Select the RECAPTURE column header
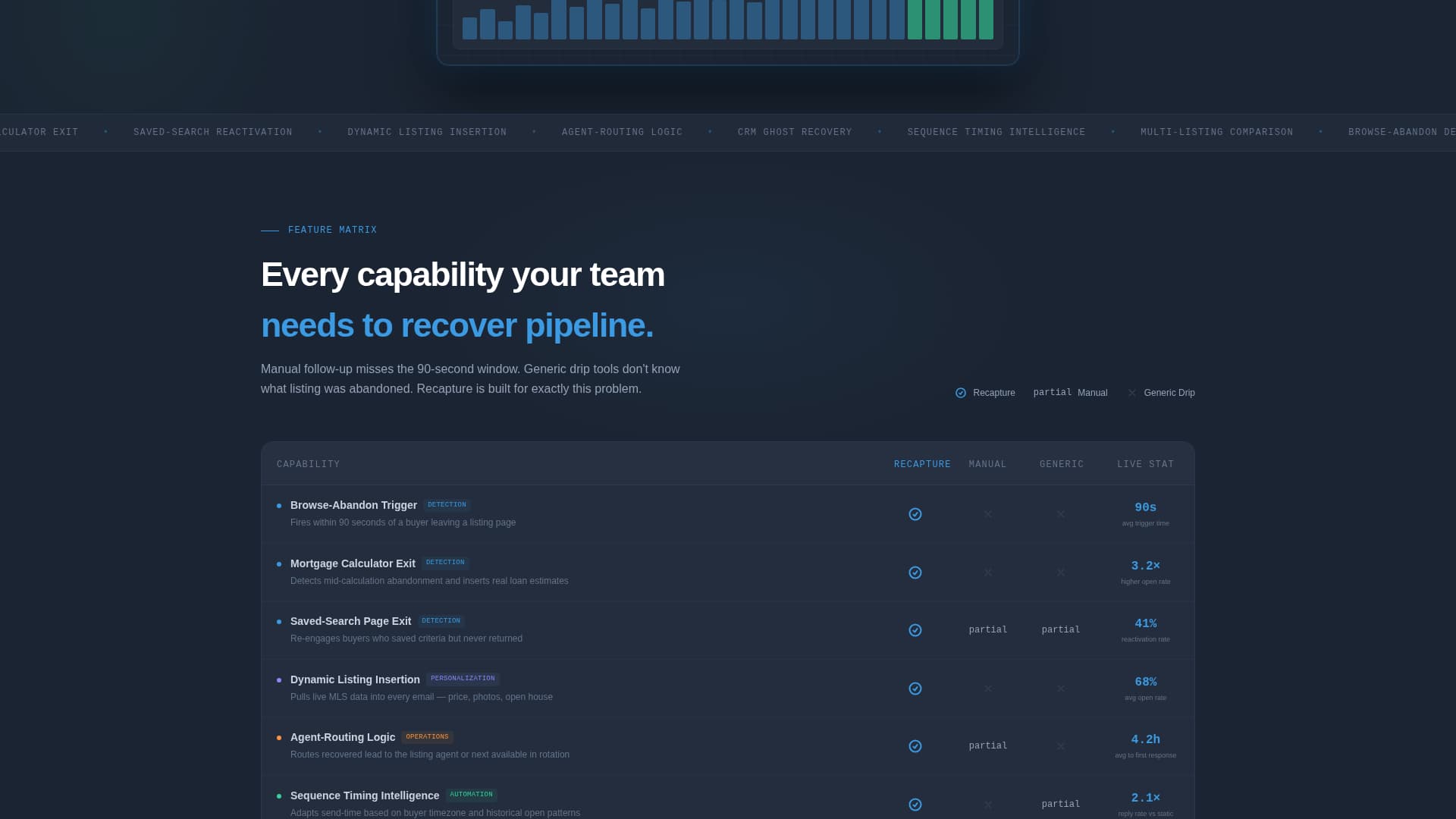 [922, 464]
